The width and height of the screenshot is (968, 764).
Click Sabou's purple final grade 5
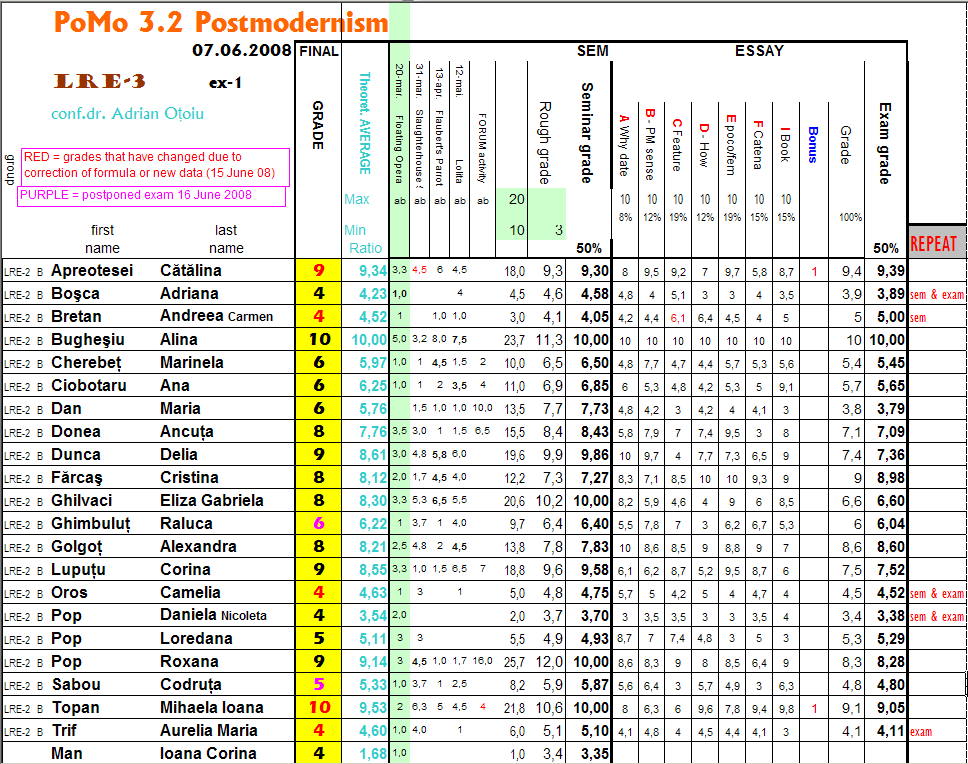click(319, 684)
